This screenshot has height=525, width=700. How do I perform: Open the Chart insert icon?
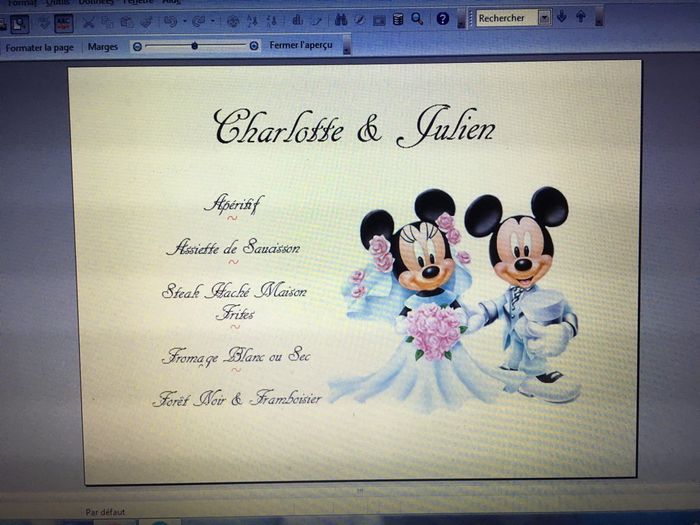tap(297, 20)
